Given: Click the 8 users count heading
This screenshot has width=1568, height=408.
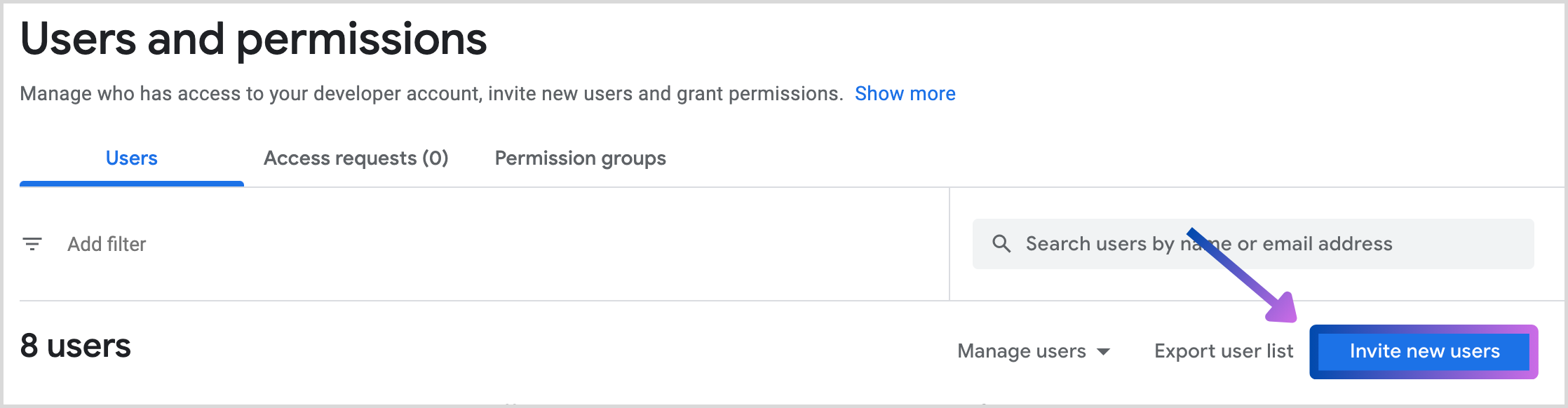Looking at the screenshot, I should point(76,346).
